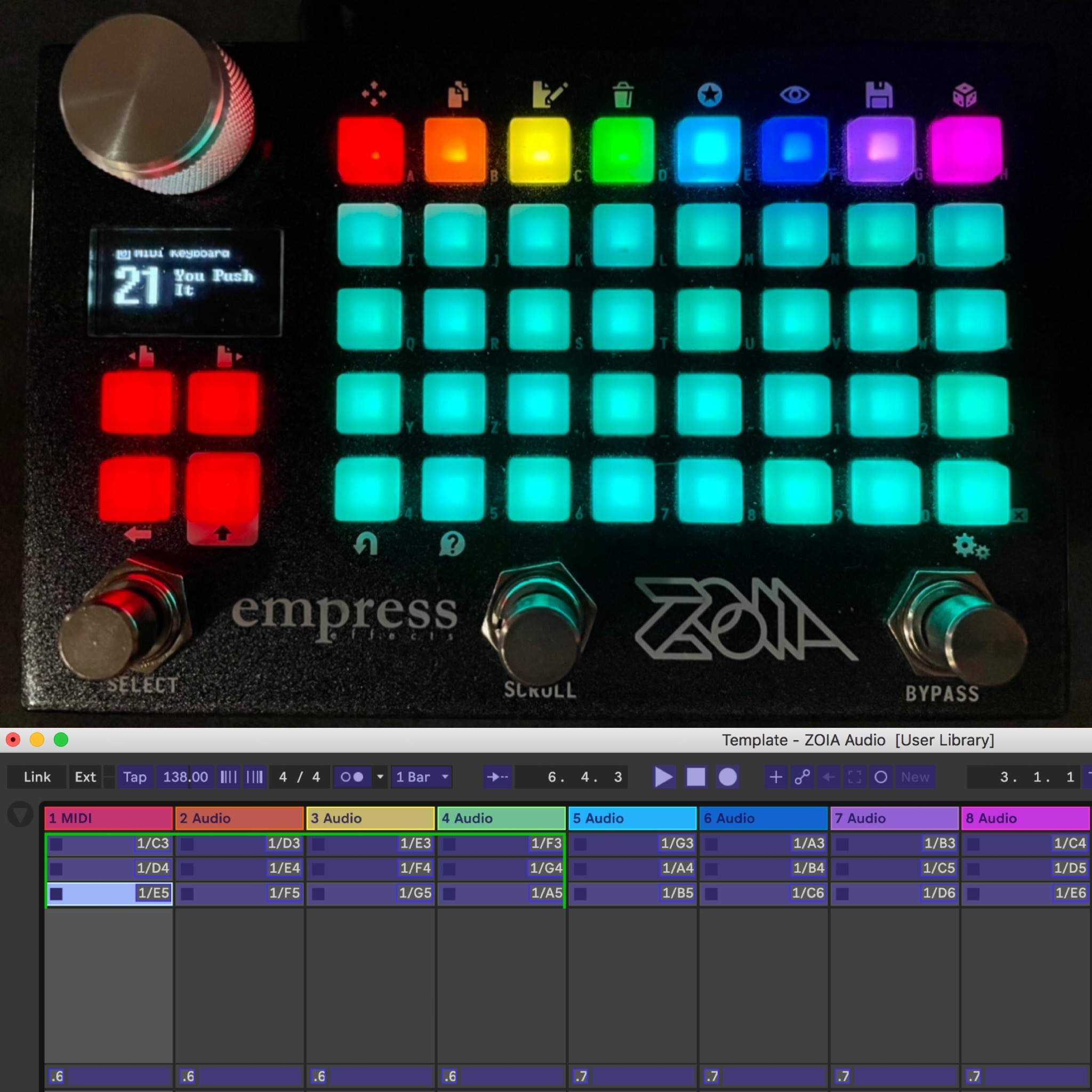Nudge the tempo down
Image resolution: width=1092 pixels, height=1092 pixels.
229,776
